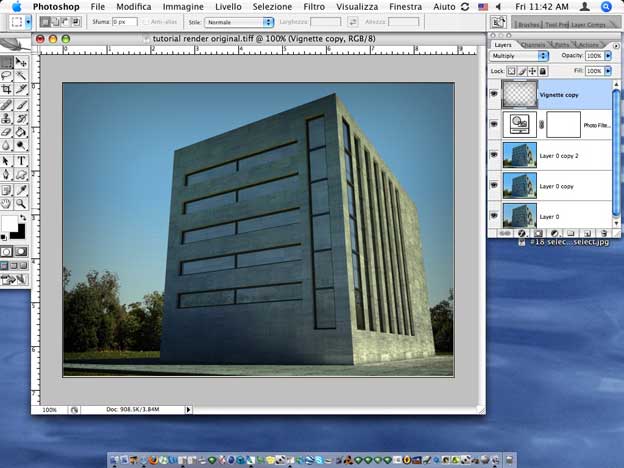This screenshot has height=468, width=624.
Task: Open the Stile Normale dropdown
Action: coord(239,21)
